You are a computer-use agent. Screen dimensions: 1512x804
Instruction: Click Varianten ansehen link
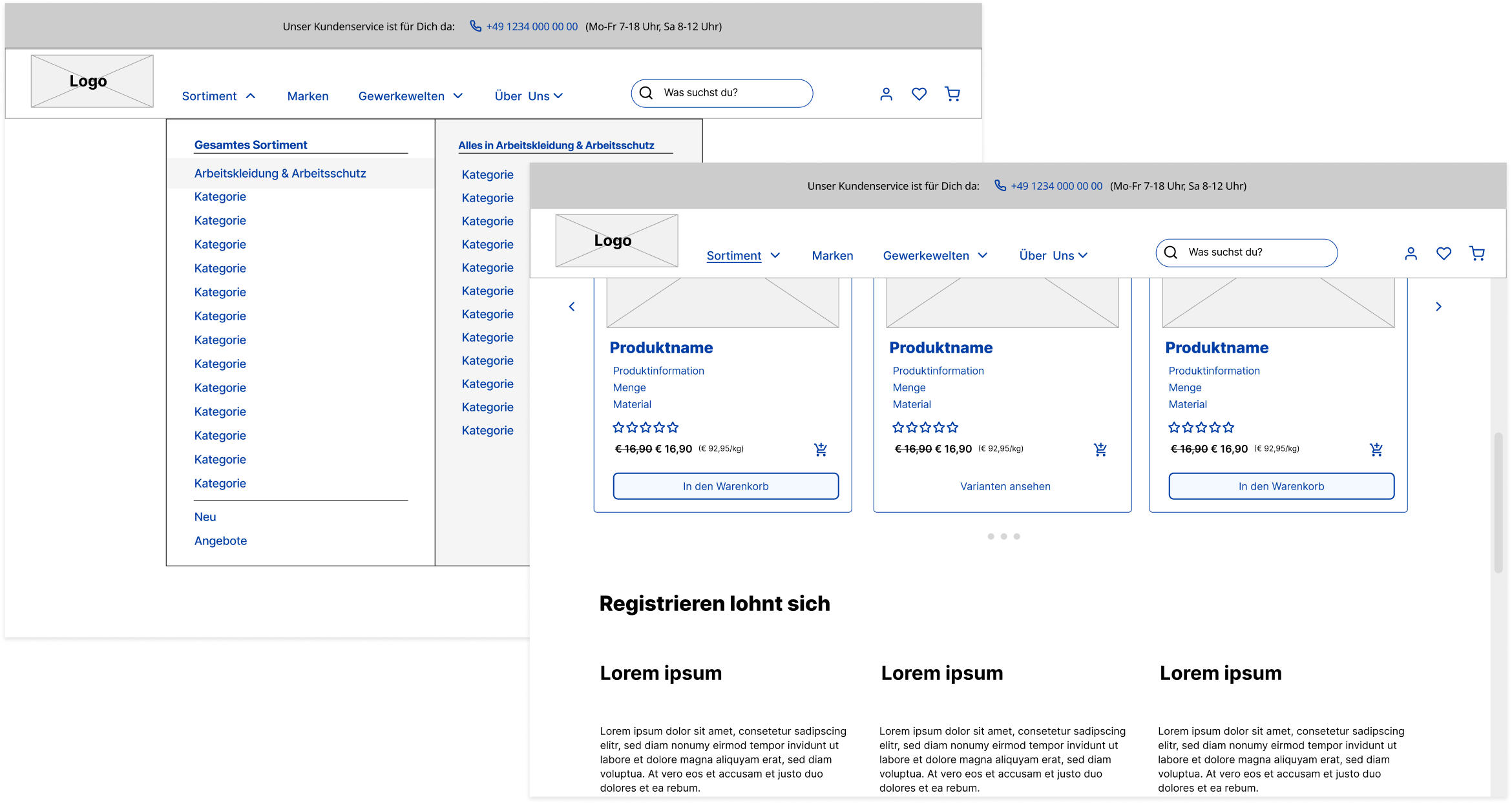pyautogui.click(x=1005, y=486)
